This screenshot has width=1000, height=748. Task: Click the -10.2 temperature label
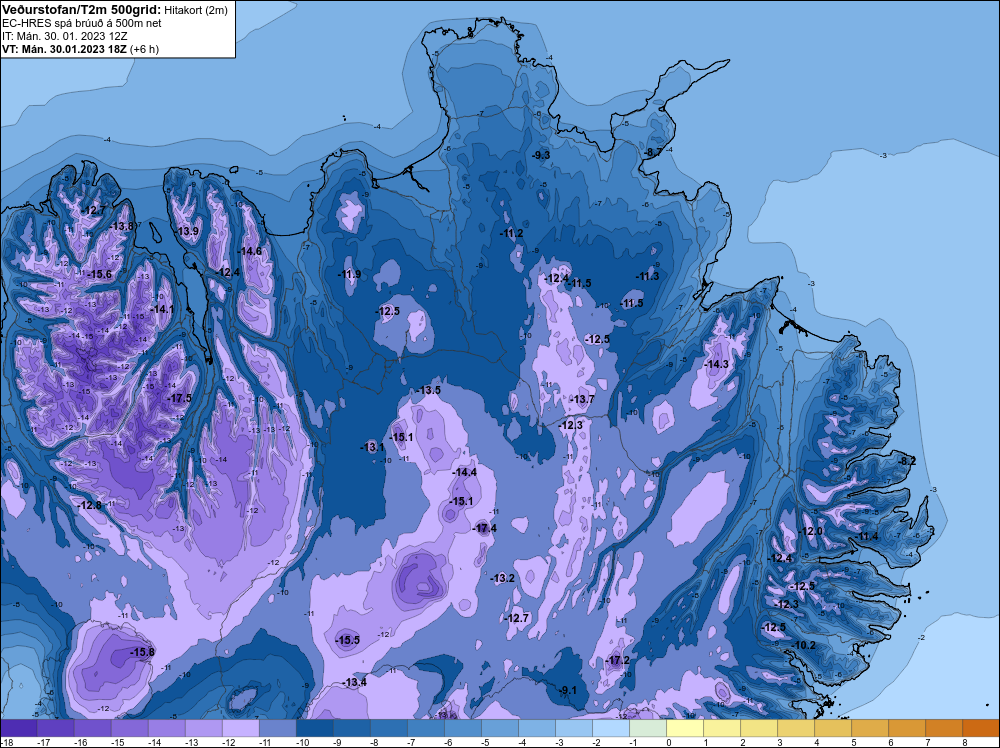point(804,645)
